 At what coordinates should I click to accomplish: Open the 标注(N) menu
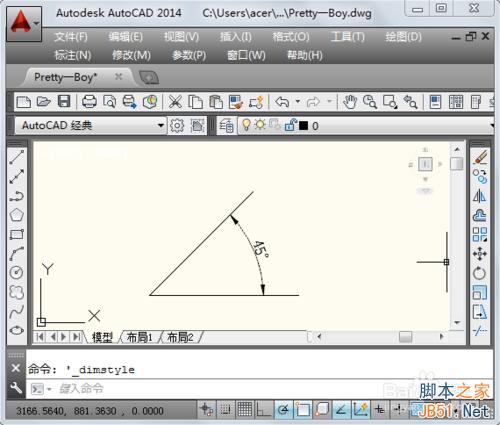[x=73, y=55]
